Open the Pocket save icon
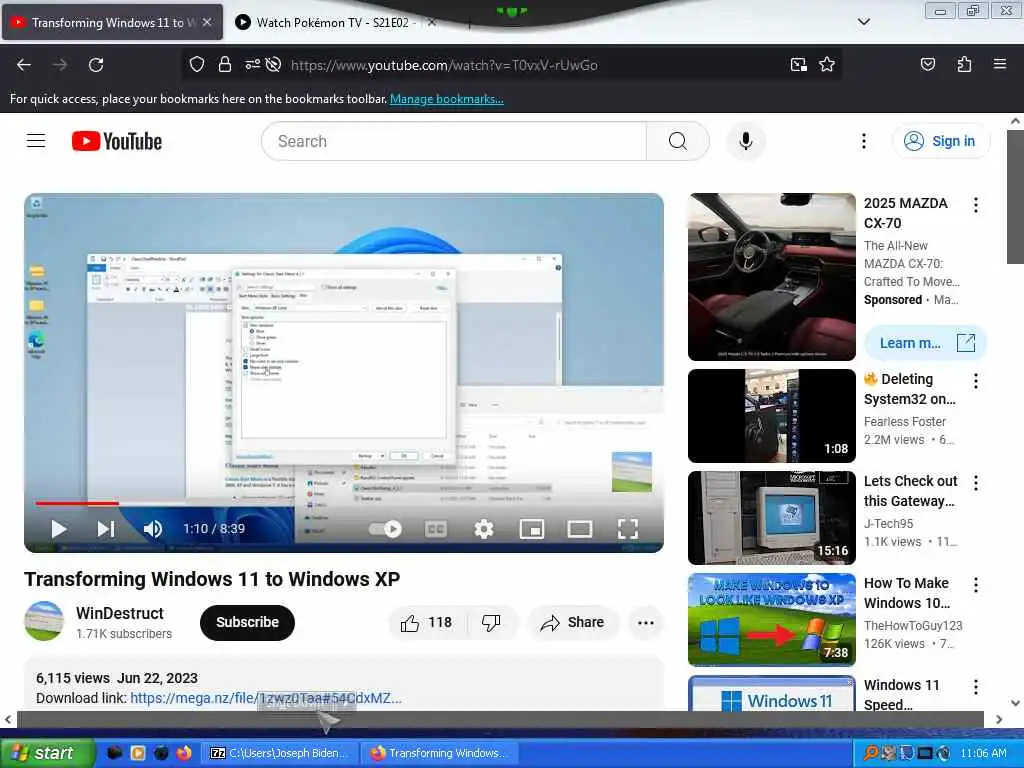This screenshot has height=768, width=1024. (927, 64)
